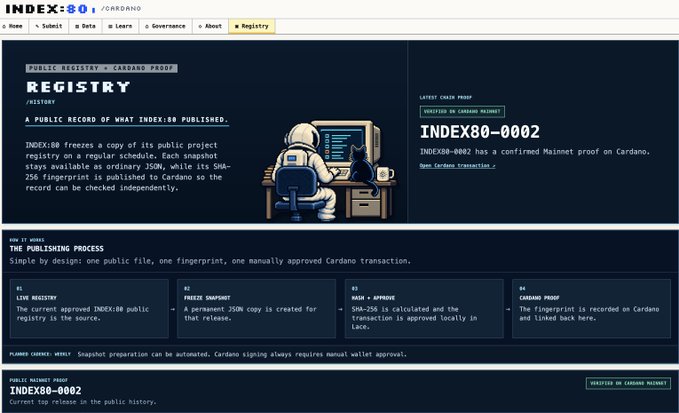
Task: Click the Public Registry + Cardano Proof tag
Action: (x=101, y=68)
